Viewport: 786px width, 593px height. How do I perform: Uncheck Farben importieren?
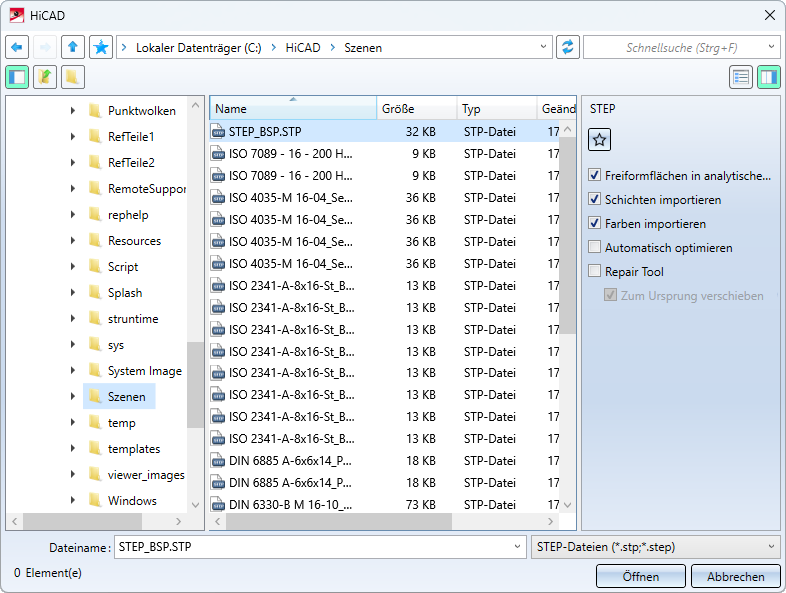595,223
